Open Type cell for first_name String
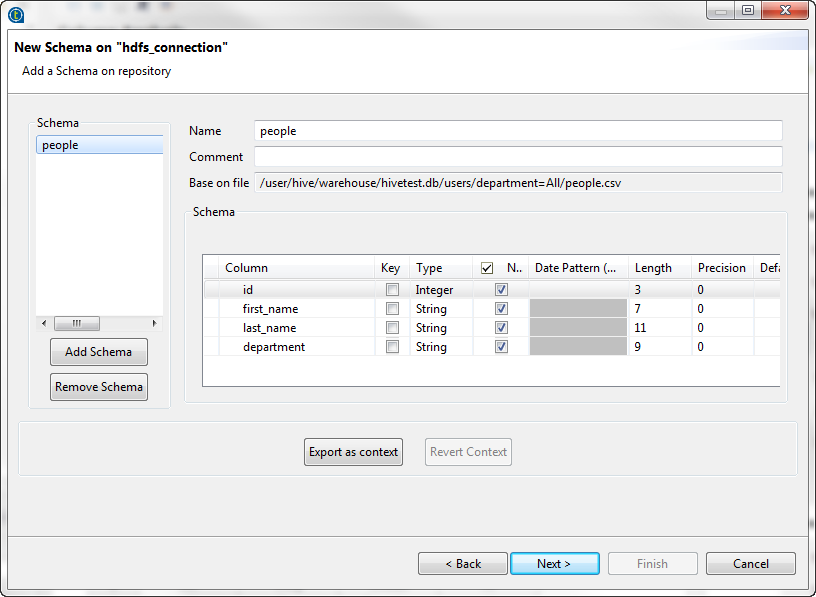The image size is (816, 597). point(441,309)
